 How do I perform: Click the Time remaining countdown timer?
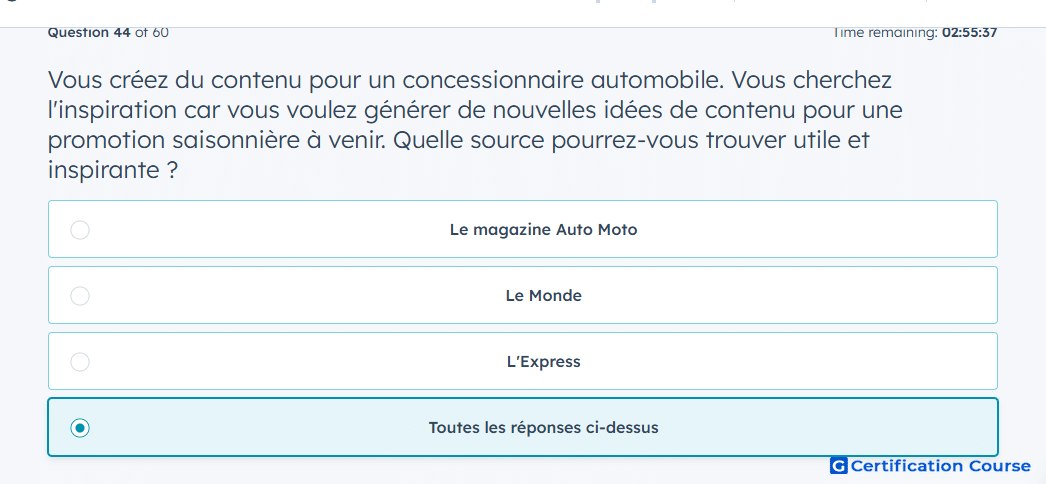coord(915,33)
